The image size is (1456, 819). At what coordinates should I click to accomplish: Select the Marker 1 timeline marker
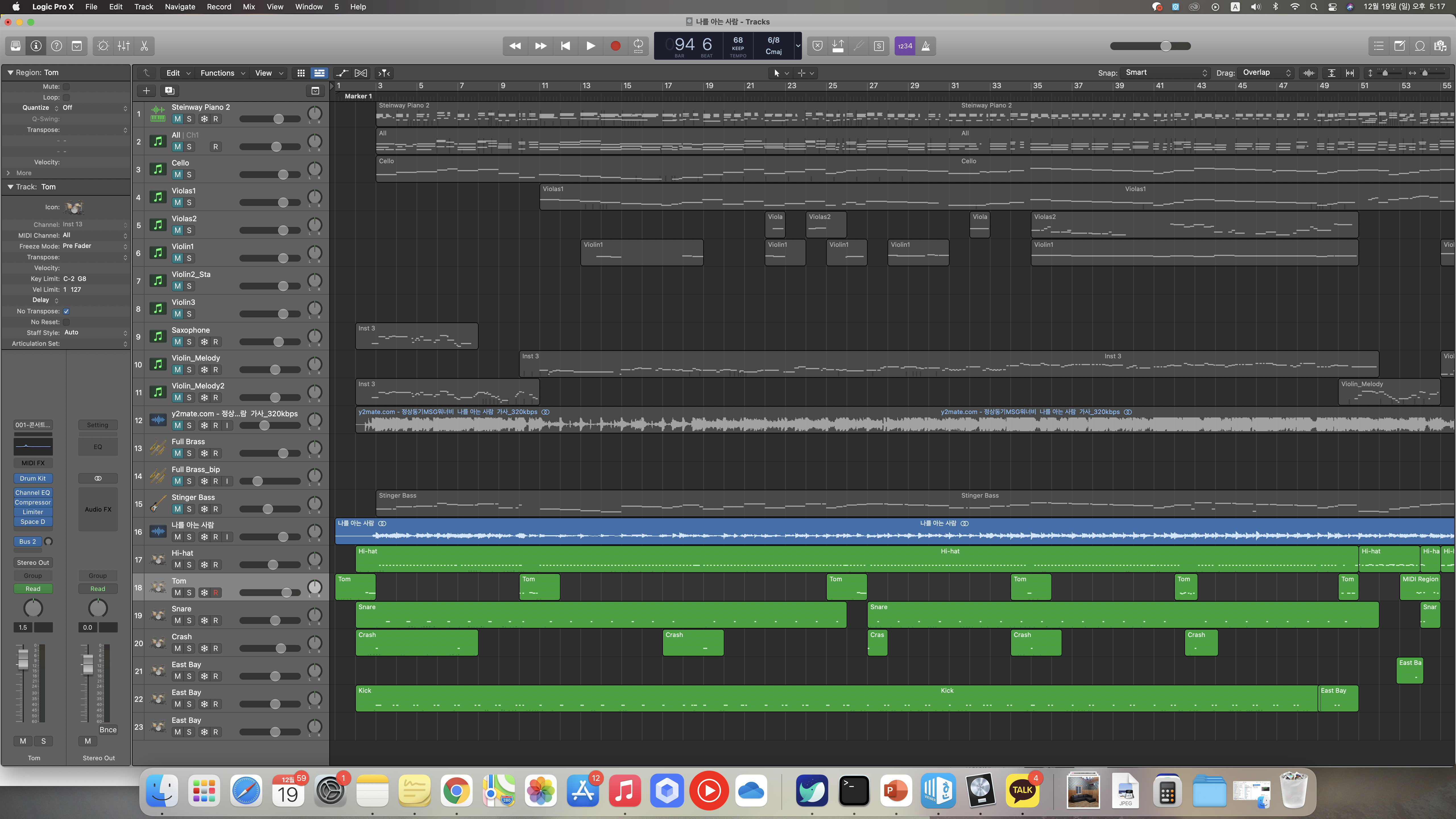pos(358,96)
